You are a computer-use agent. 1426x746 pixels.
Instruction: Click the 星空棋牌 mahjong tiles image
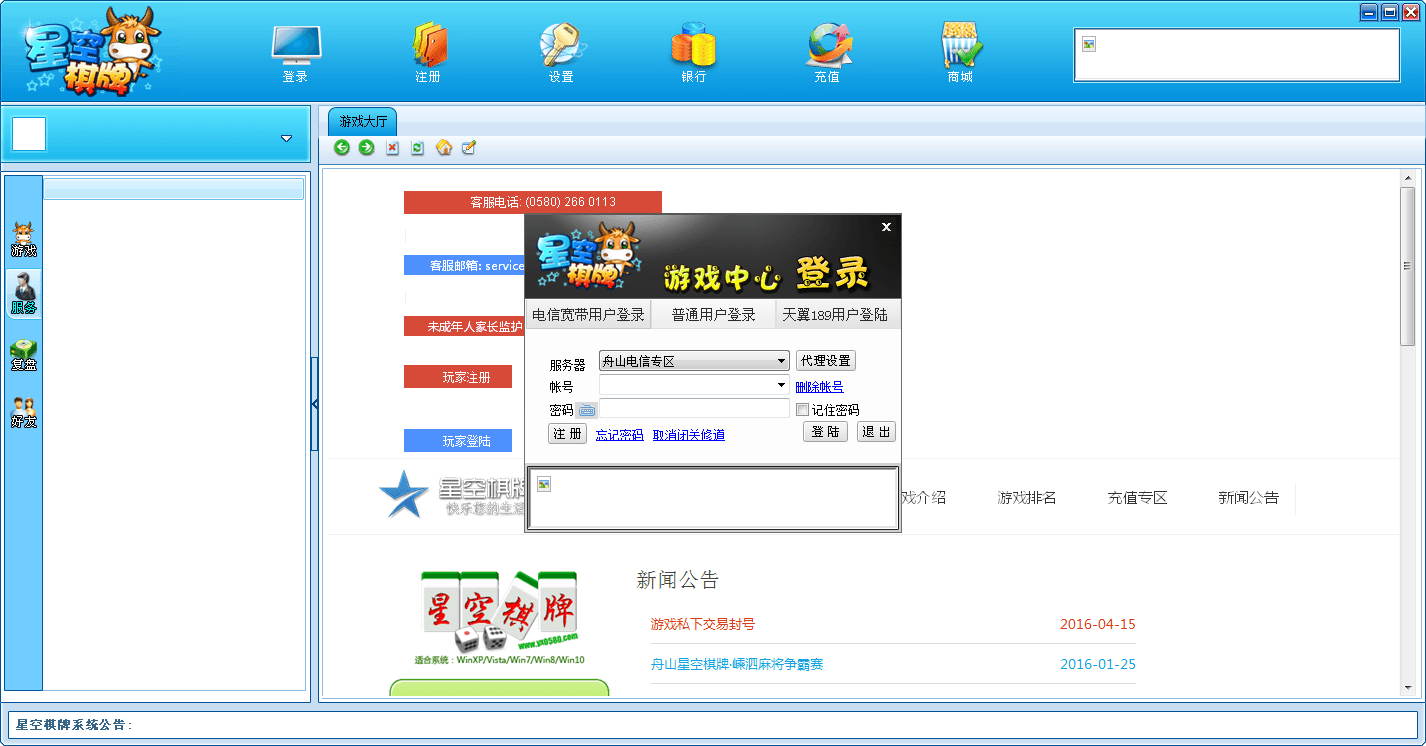pyautogui.click(x=499, y=612)
